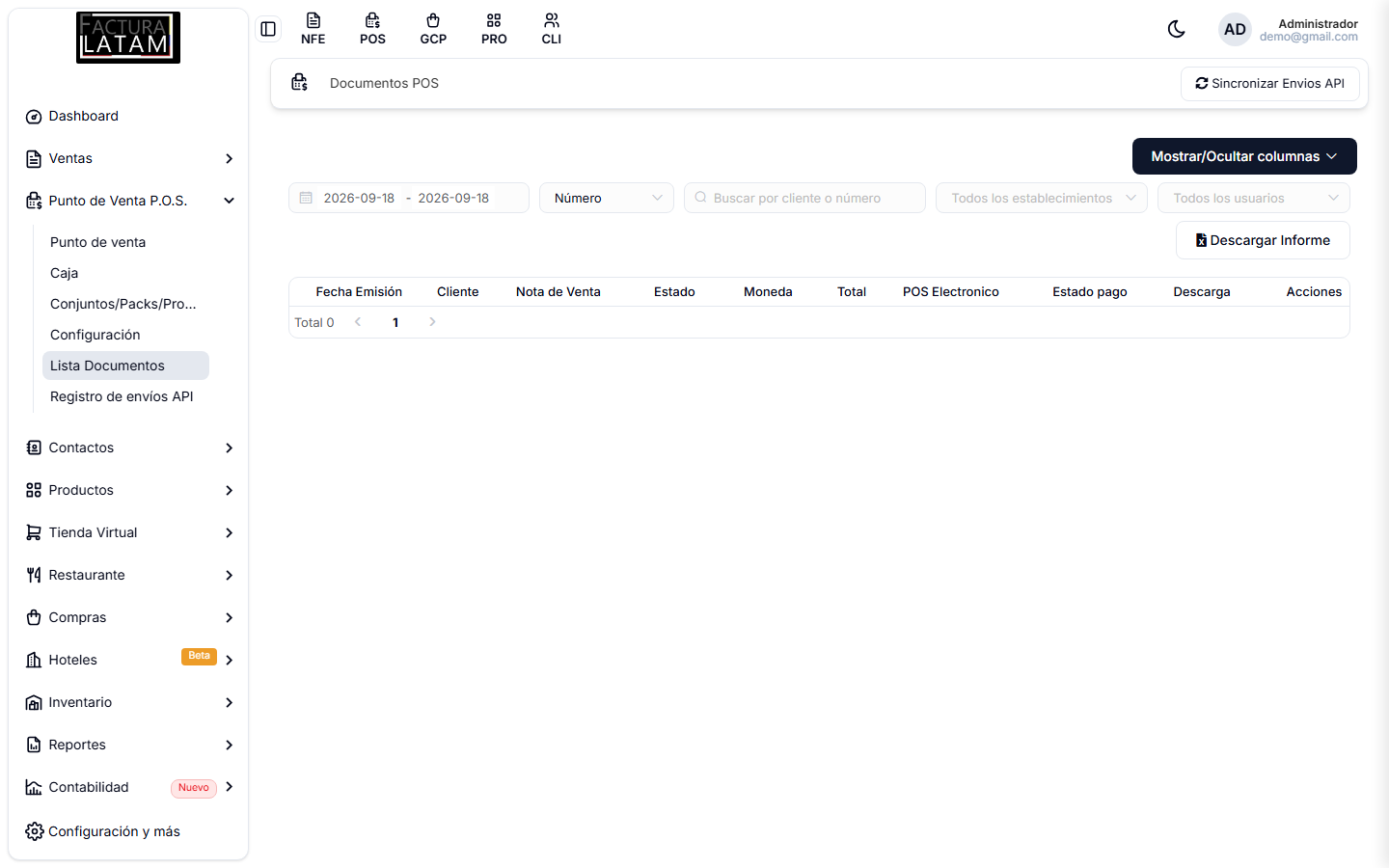Screen dimensions: 1389x868
Task: Toggle the sidebar collapse icon
Action: pos(268,29)
